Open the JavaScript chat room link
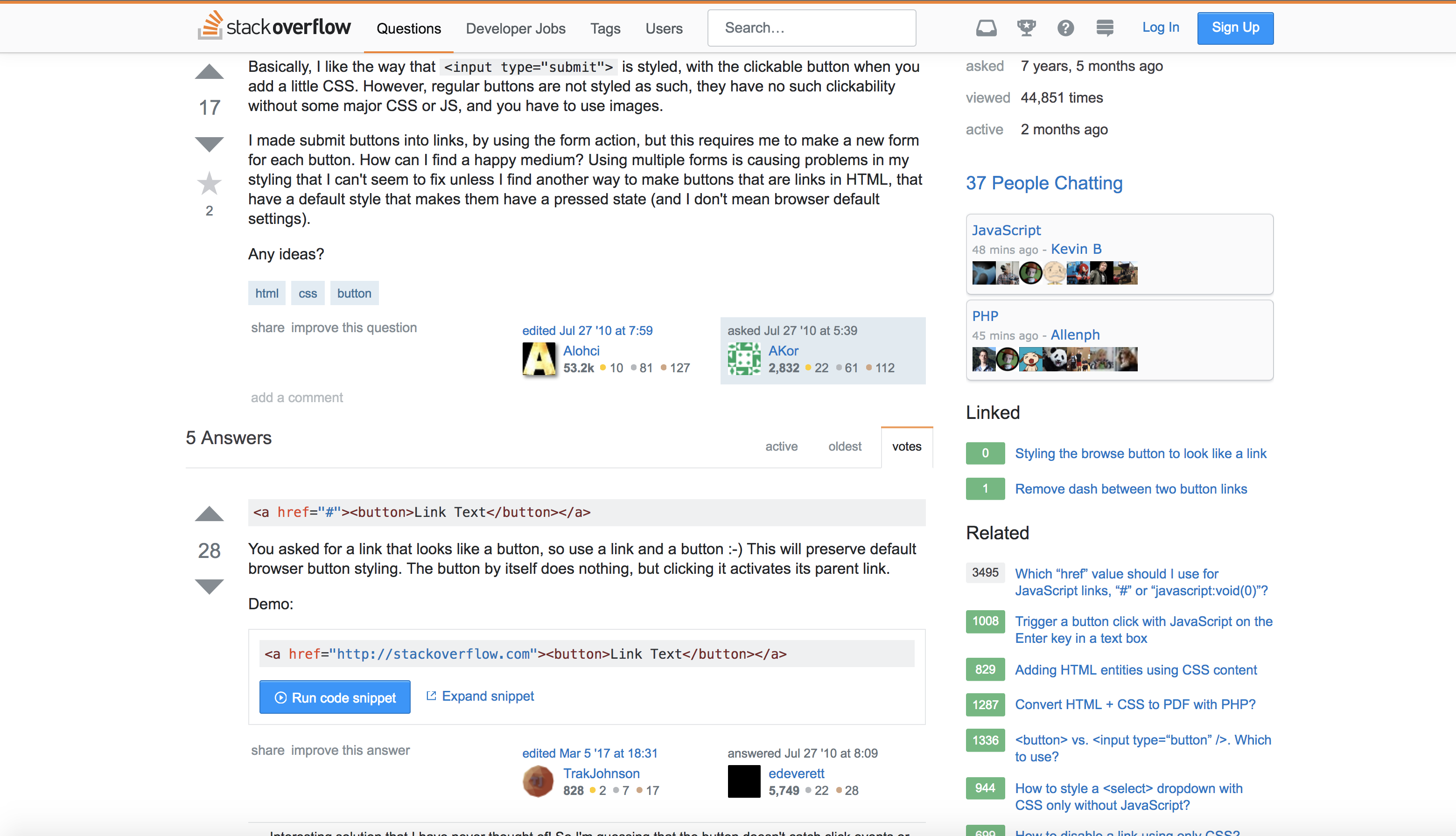The width and height of the screenshot is (1456, 836). coord(1006,230)
